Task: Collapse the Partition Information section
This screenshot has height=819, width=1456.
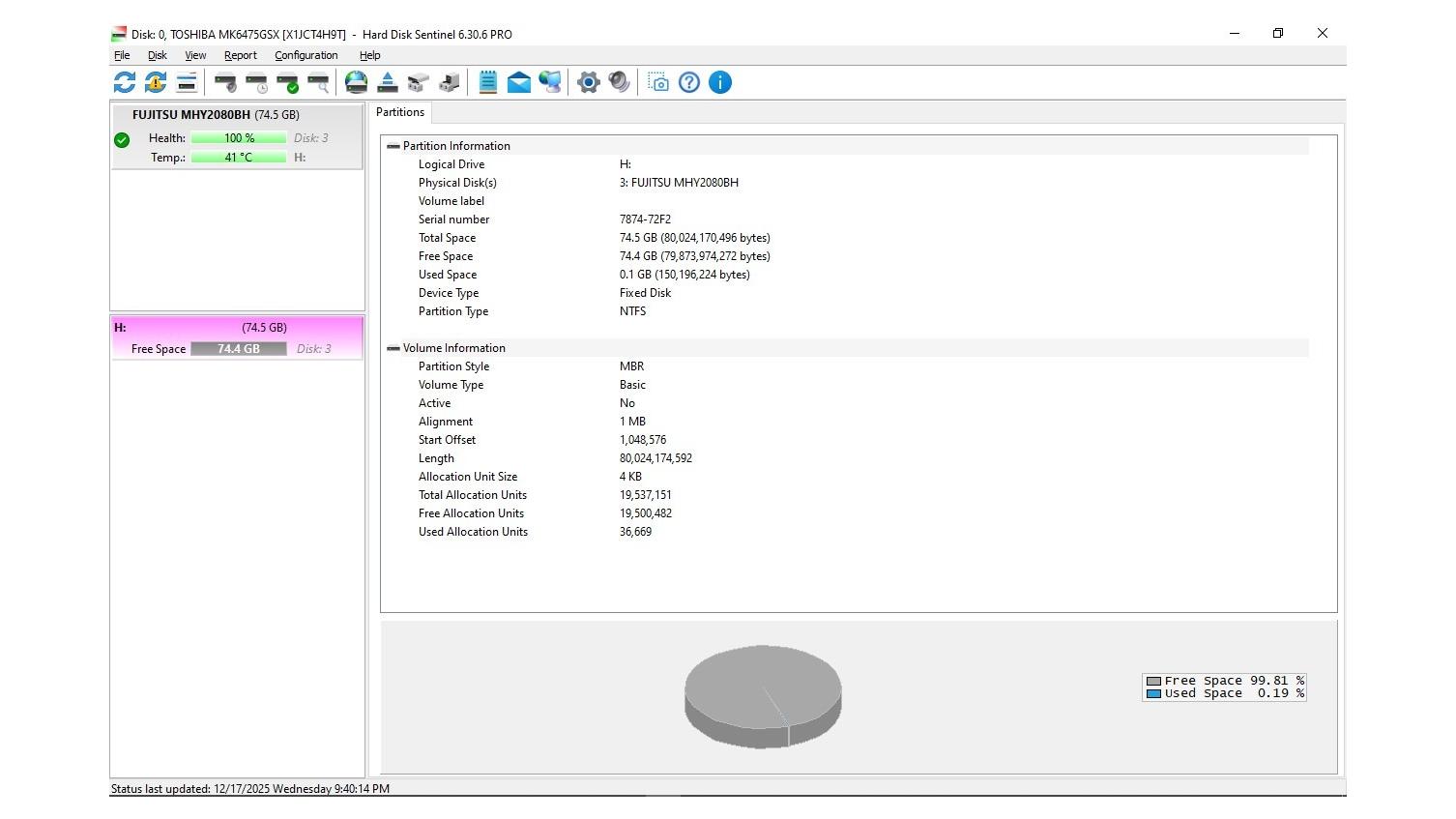Action: (393, 146)
